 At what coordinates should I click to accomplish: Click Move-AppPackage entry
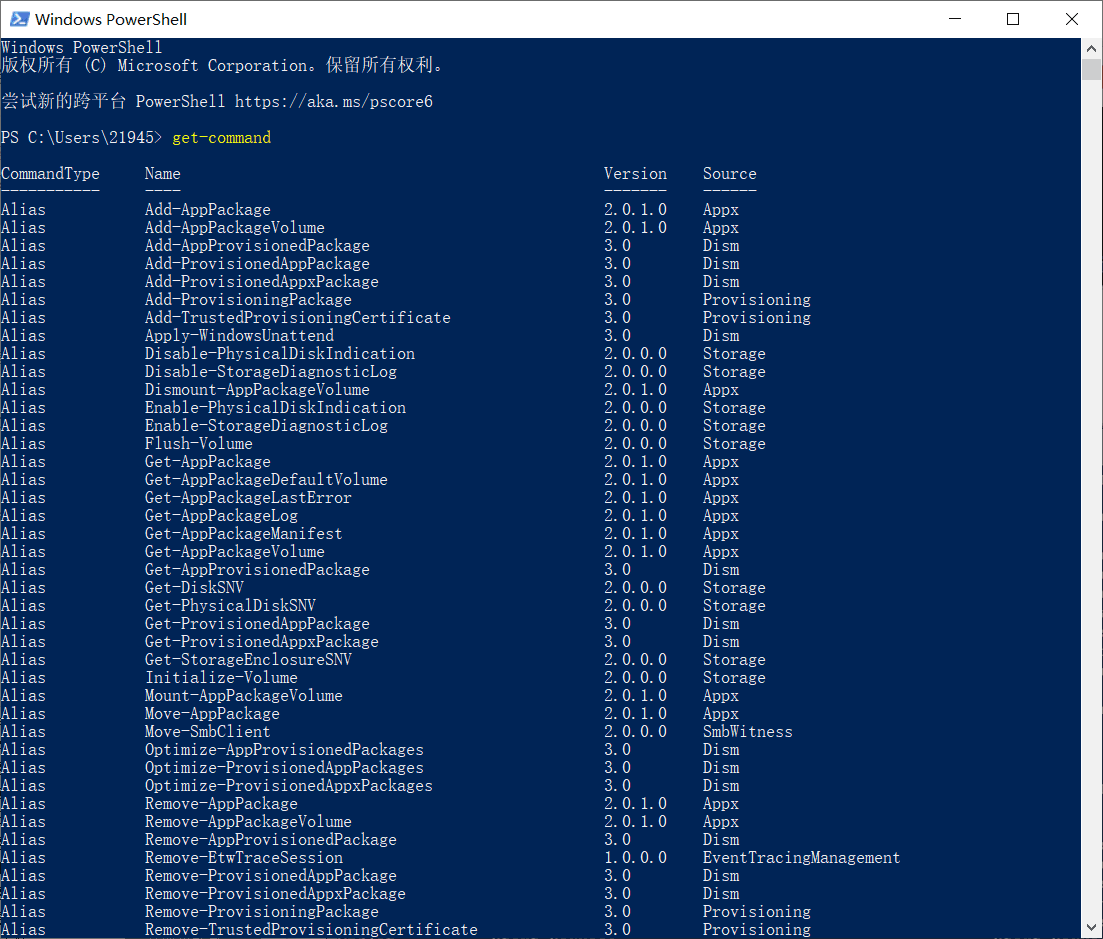(x=212, y=714)
